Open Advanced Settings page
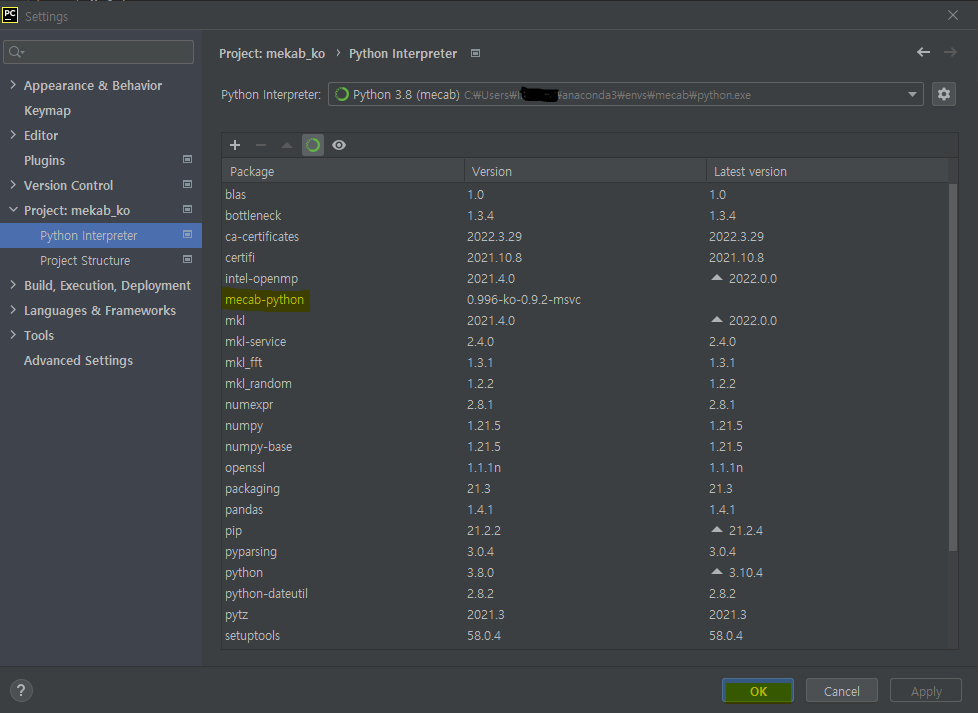978x713 pixels. pyautogui.click(x=79, y=361)
